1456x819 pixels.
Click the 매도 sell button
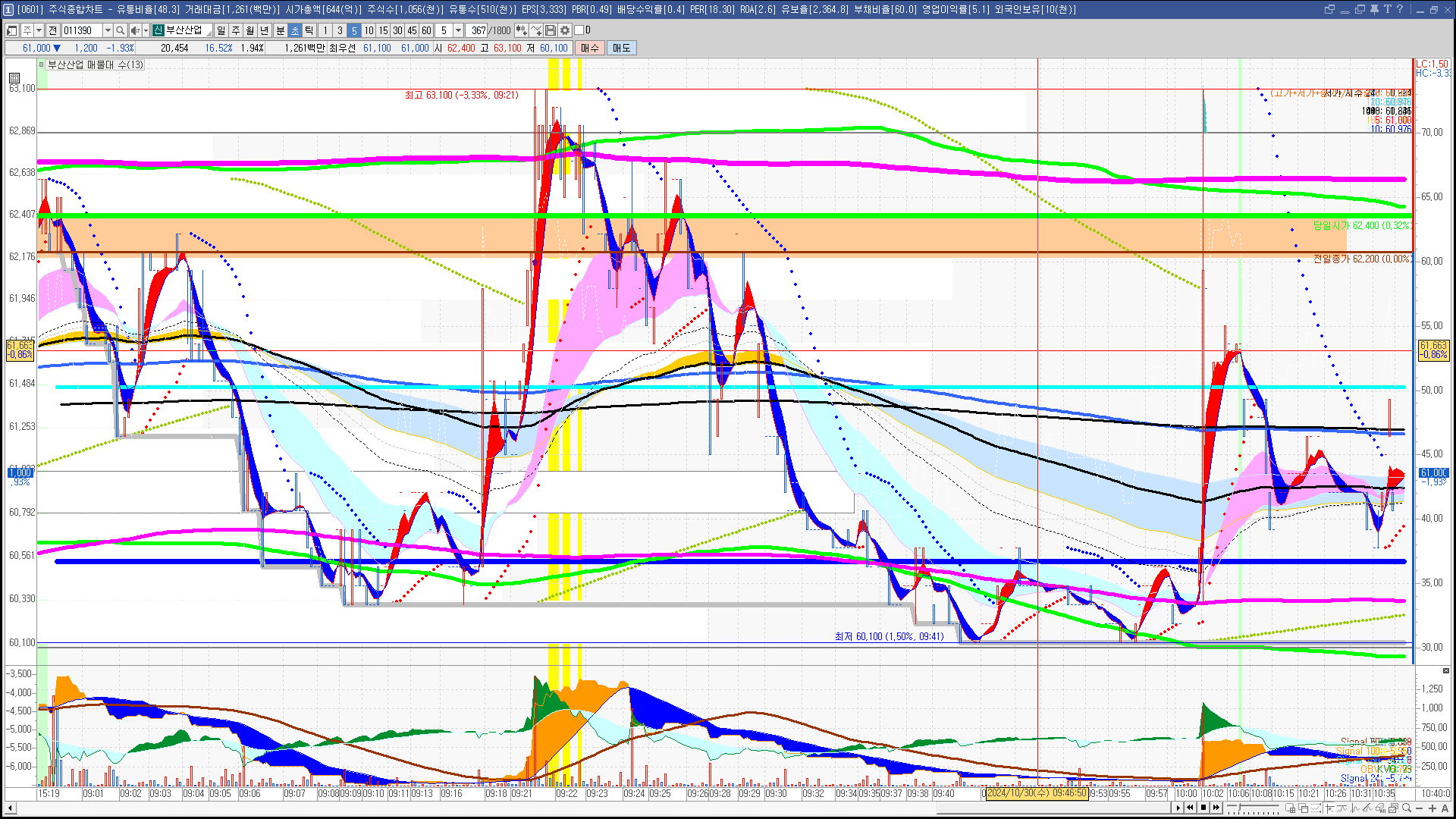pyautogui.click(x=621, y=48)
